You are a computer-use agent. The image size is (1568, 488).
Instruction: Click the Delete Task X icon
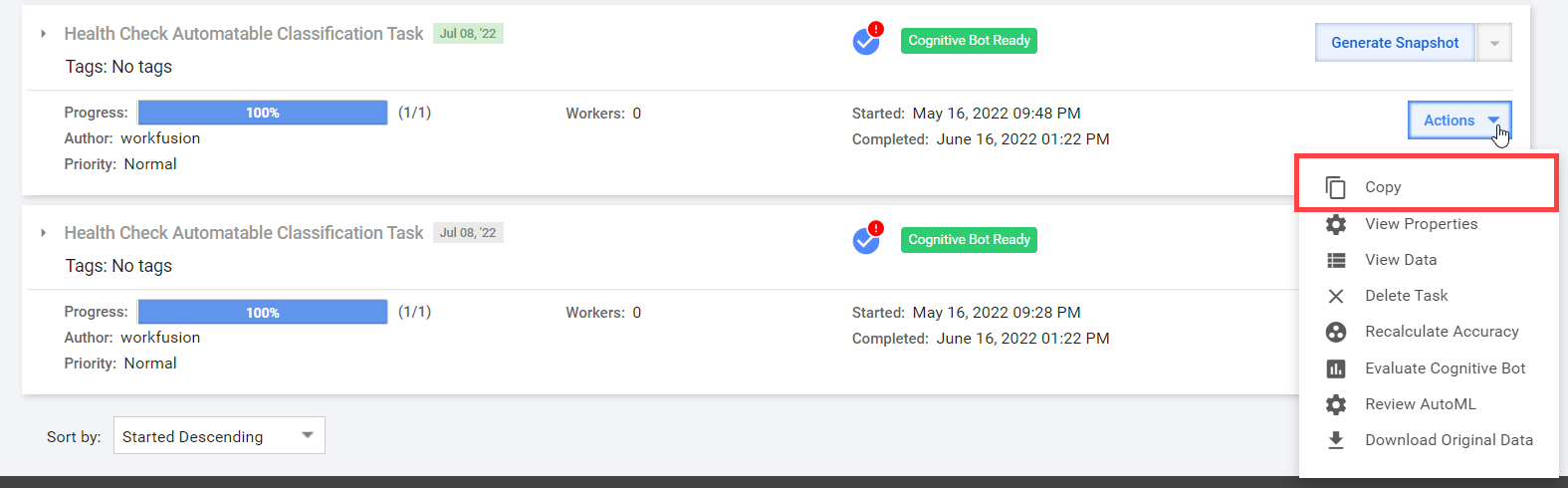pyautogui.click(x=1336, y=296)
